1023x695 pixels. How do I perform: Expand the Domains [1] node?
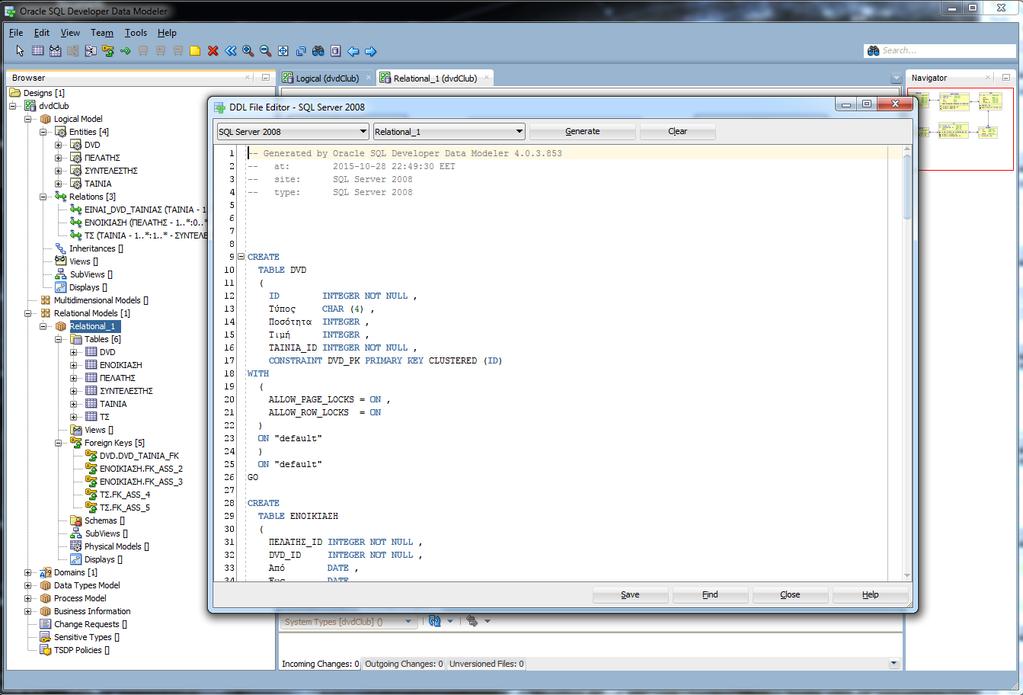coord(28,572)
